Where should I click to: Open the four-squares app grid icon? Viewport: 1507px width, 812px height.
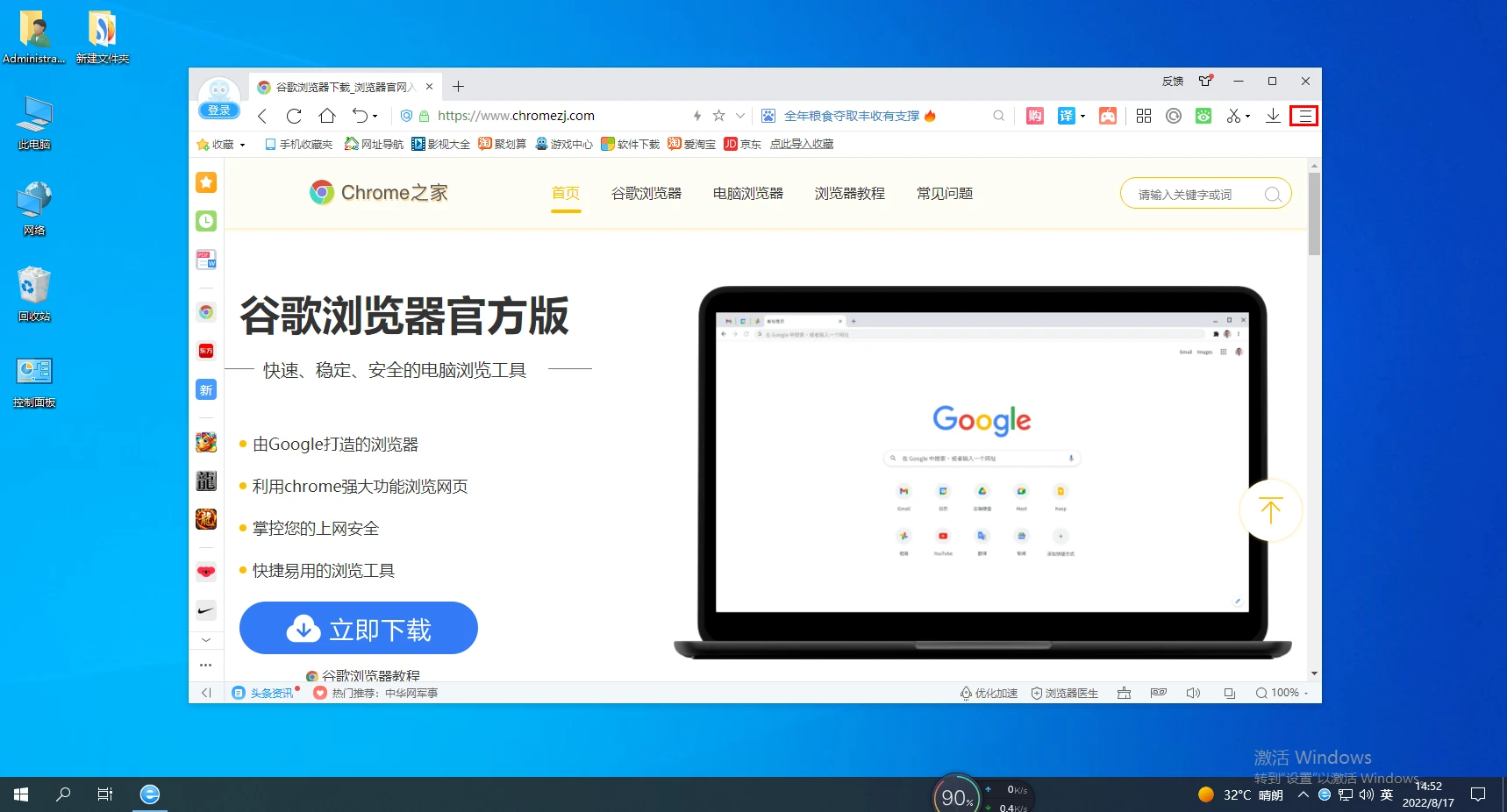click(1144, 116)
